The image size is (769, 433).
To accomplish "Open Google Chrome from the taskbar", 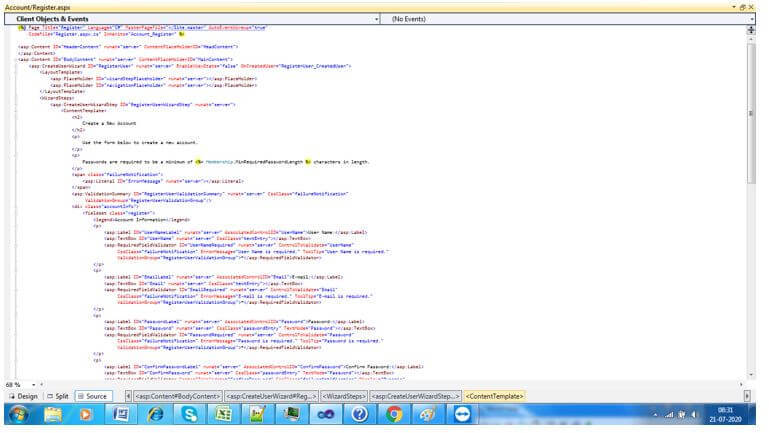I will (394, 415).
